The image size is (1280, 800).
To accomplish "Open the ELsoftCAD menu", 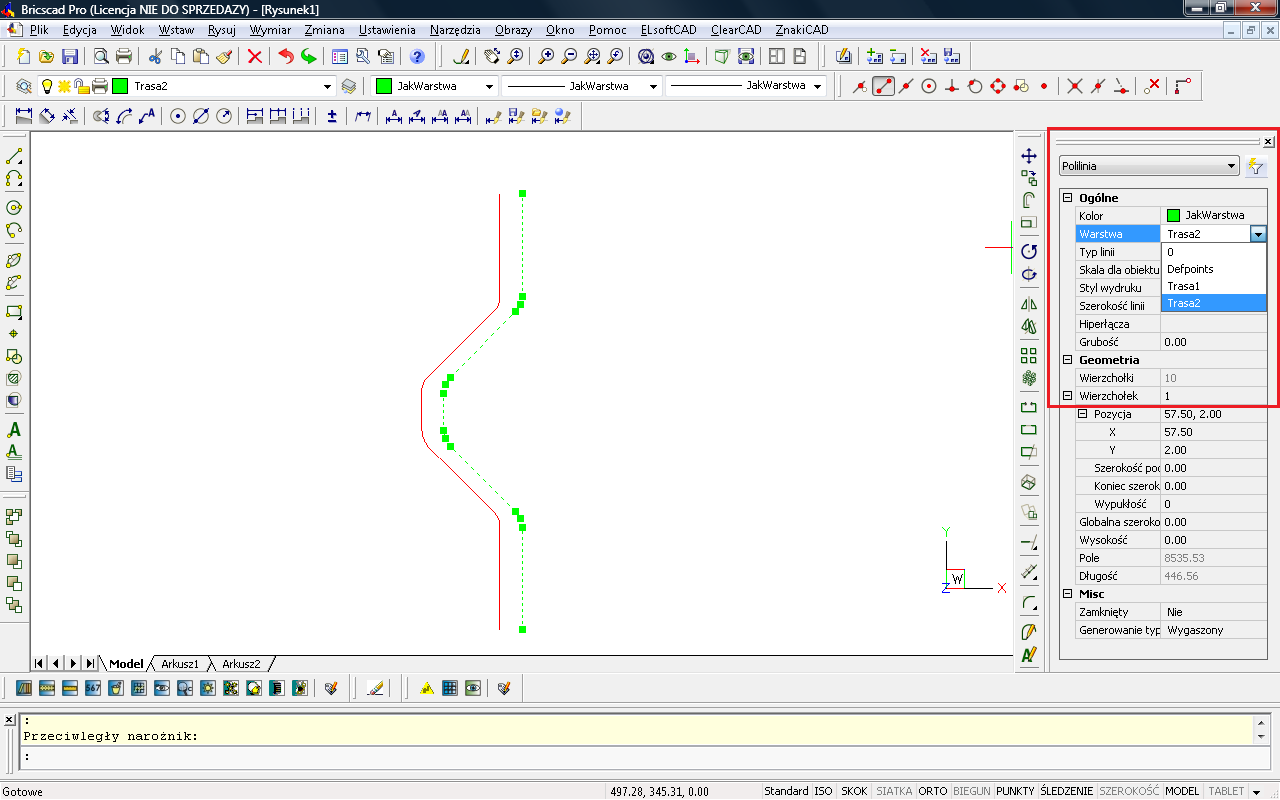I will click(668, 30).
